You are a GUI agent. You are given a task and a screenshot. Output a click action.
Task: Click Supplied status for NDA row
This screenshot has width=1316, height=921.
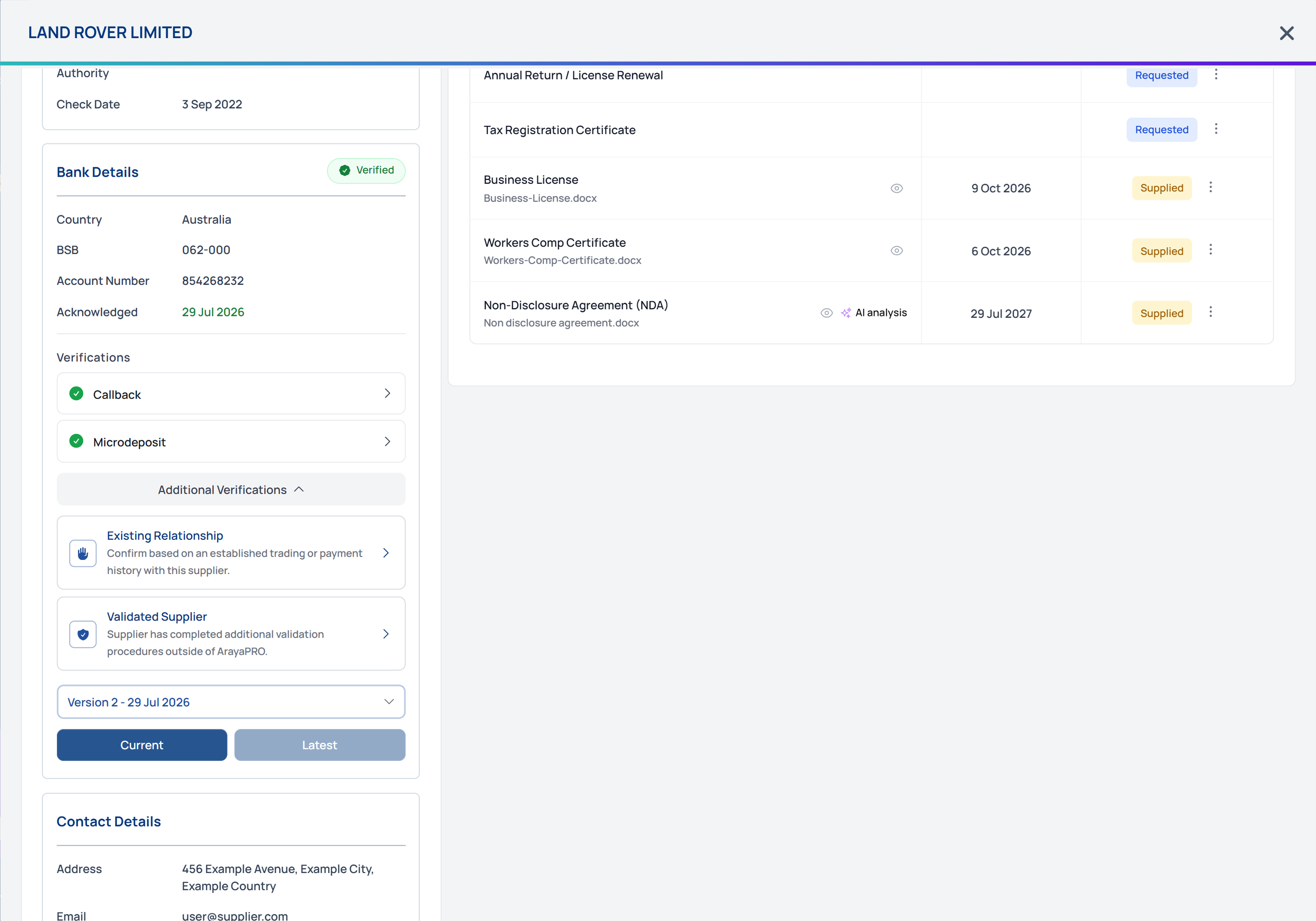tap(1161, 314)
